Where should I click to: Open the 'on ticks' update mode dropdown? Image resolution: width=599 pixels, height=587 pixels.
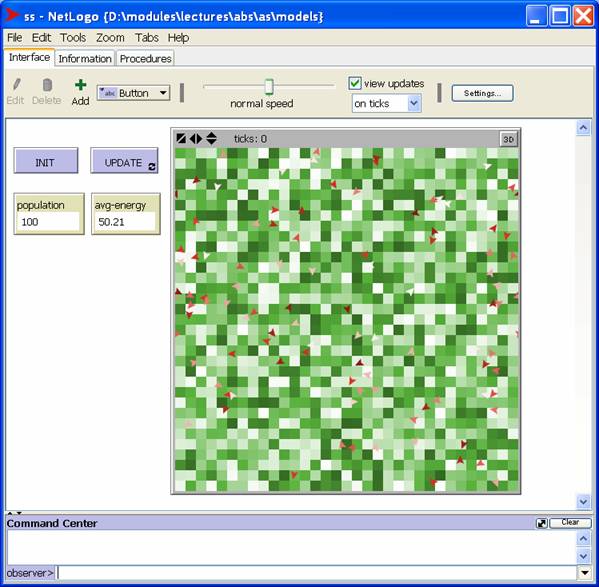pos(387,103)
